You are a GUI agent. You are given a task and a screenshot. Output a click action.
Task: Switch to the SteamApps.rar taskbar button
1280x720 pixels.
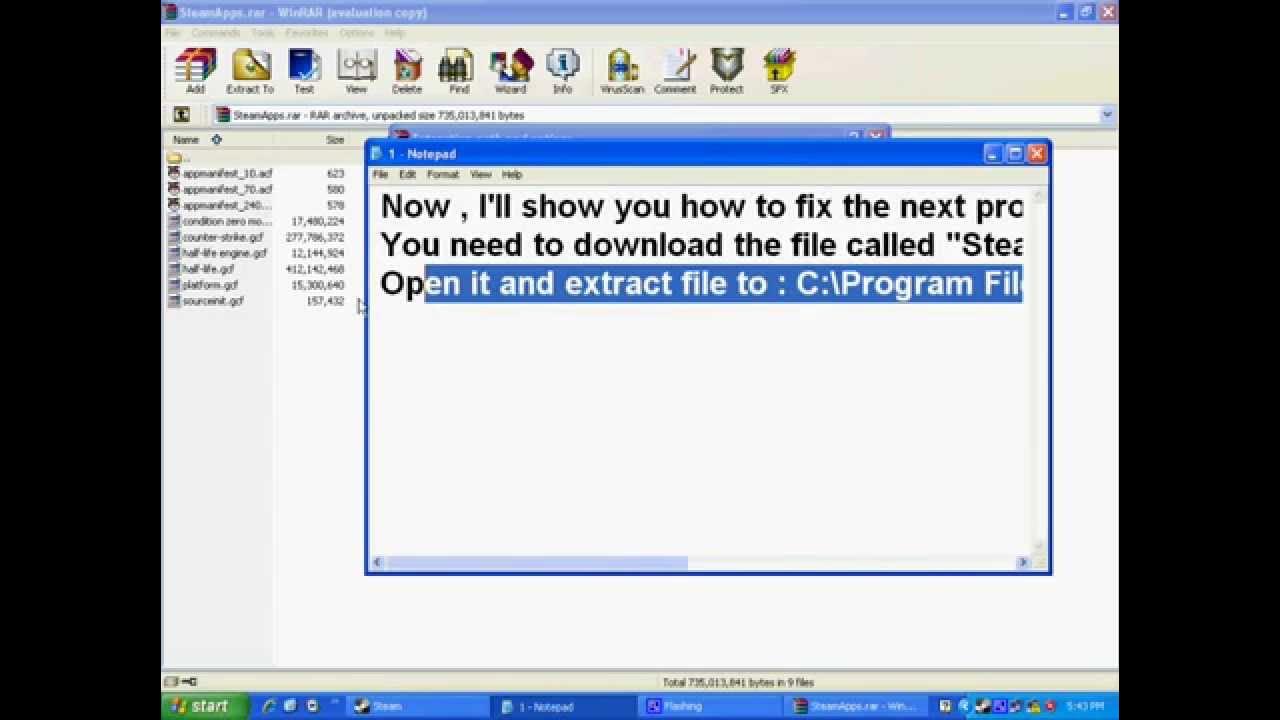point(858,706)
